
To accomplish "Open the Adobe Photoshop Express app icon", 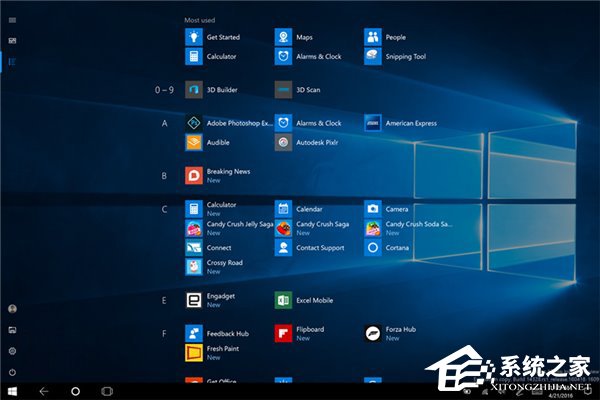I will pyautogui.click(x=194, y=123).
